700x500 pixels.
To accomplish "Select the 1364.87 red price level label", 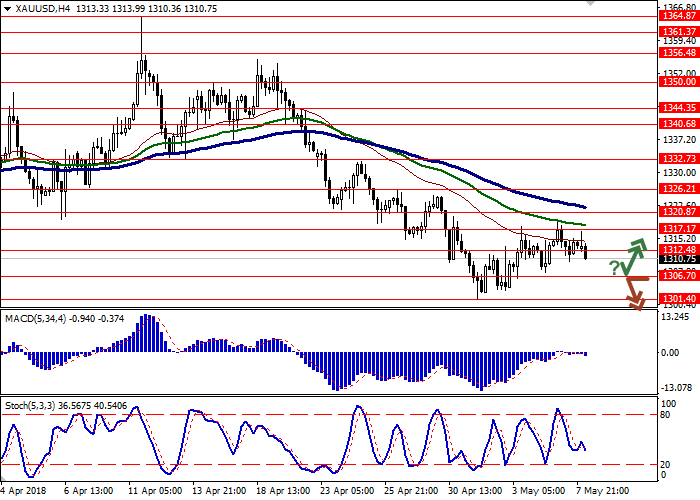I will click(x=676, y=16).
